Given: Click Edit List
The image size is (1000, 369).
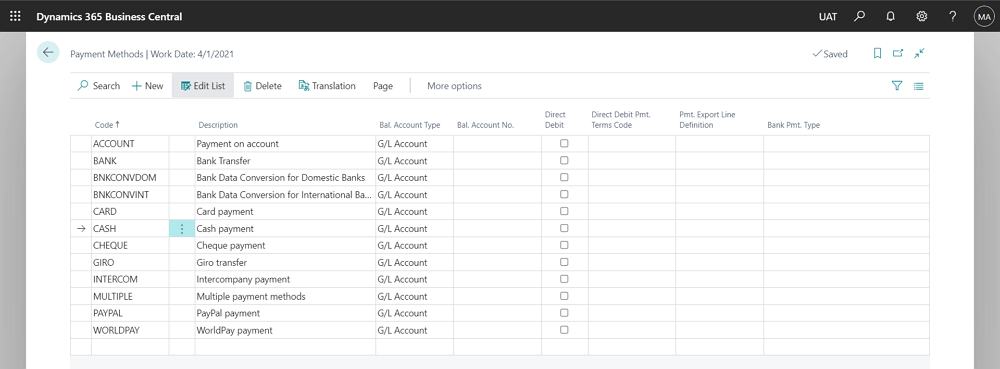Looking at the screenshot, I should (203, 86).
